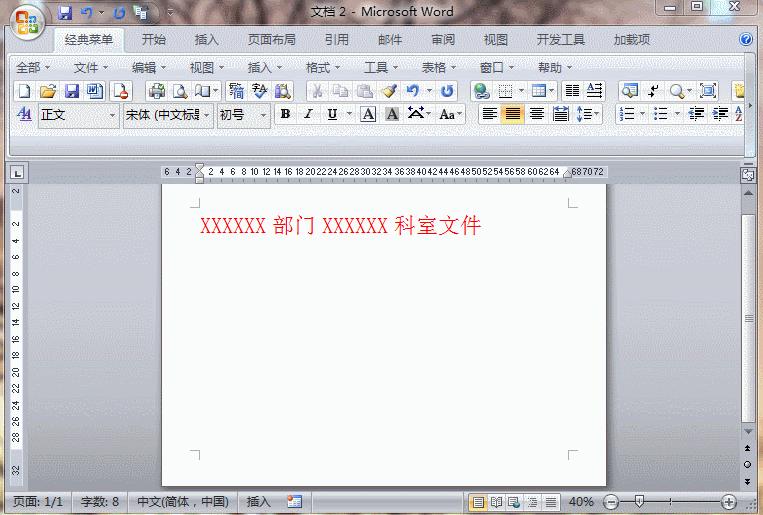
Task: Undo the last action in the toolbar
Action: click(x=413, y=91)
